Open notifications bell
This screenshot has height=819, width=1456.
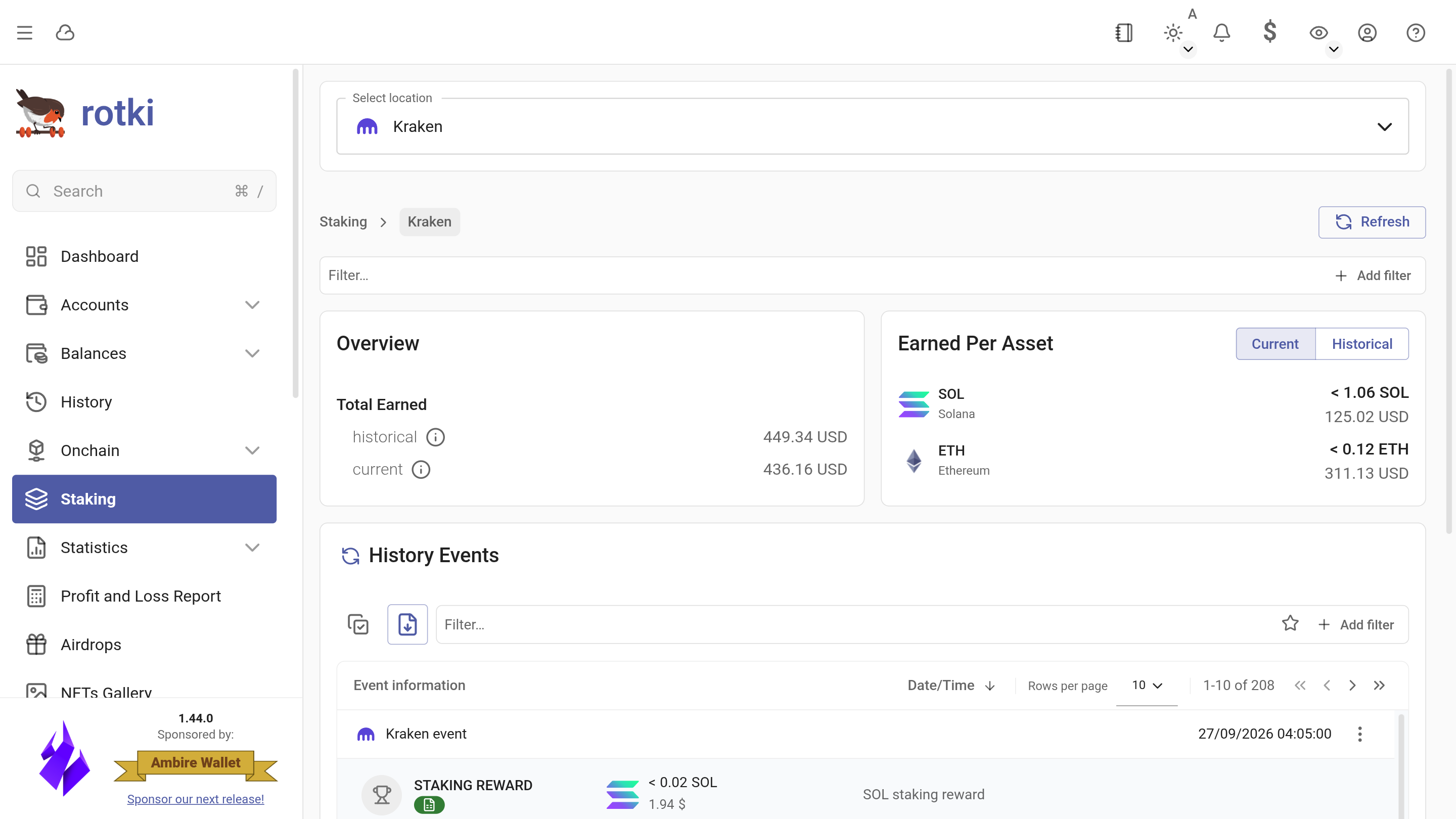(x=1221, y=33)
